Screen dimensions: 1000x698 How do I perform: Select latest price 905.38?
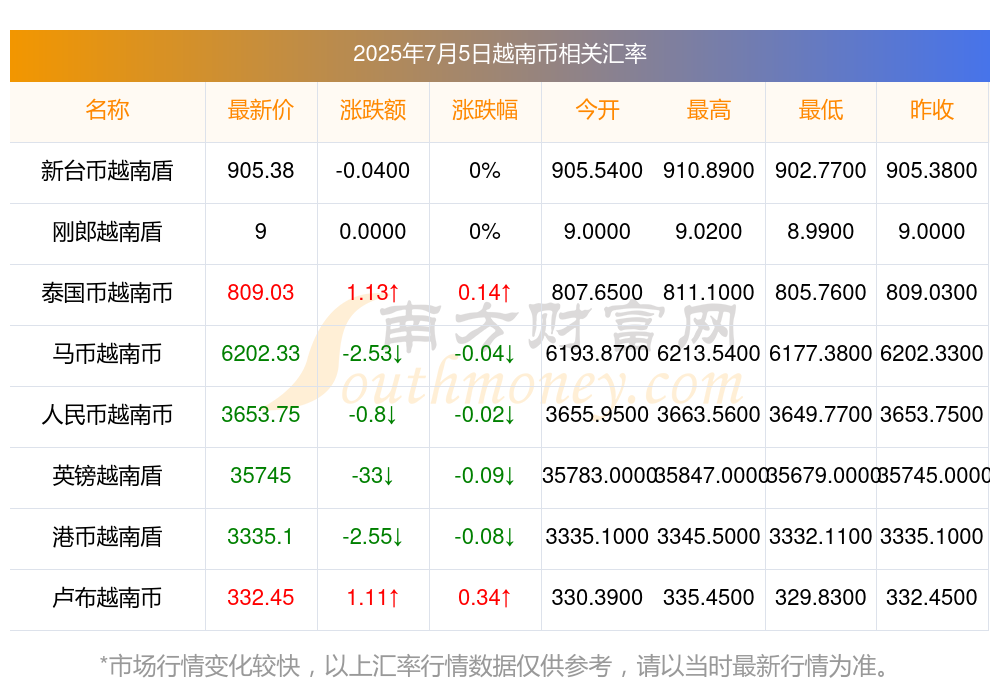[260, 170]
